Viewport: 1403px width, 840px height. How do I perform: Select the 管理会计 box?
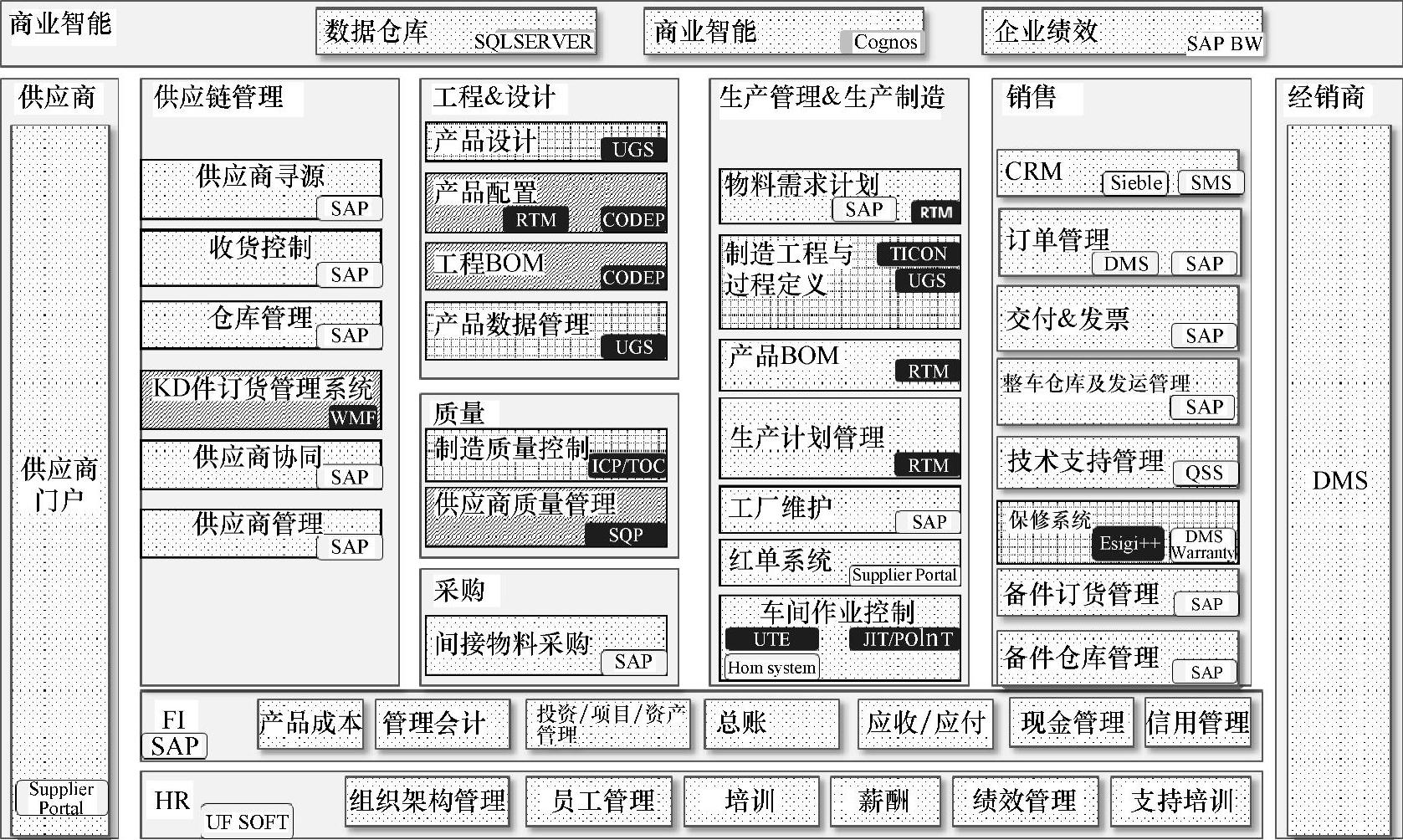pyautogui.click(x=443, y=724)
